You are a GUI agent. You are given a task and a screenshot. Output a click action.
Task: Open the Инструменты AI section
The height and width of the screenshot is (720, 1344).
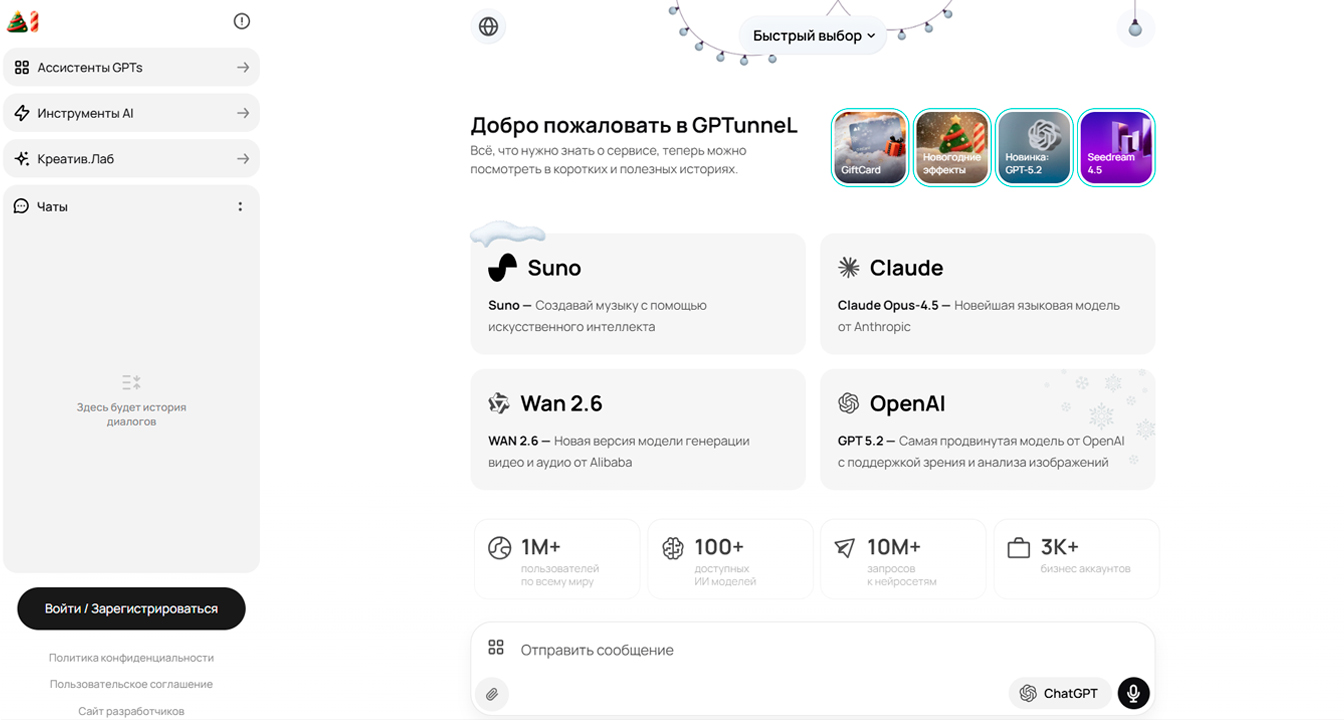pyautogui.click(x=131, y=112)
